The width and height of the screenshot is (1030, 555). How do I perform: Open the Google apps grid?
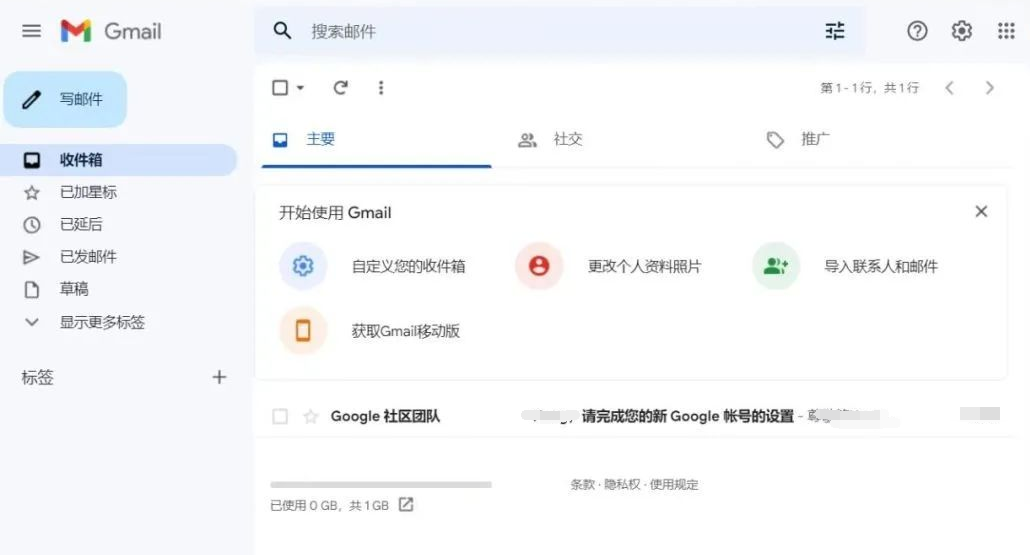(1006, 31)
